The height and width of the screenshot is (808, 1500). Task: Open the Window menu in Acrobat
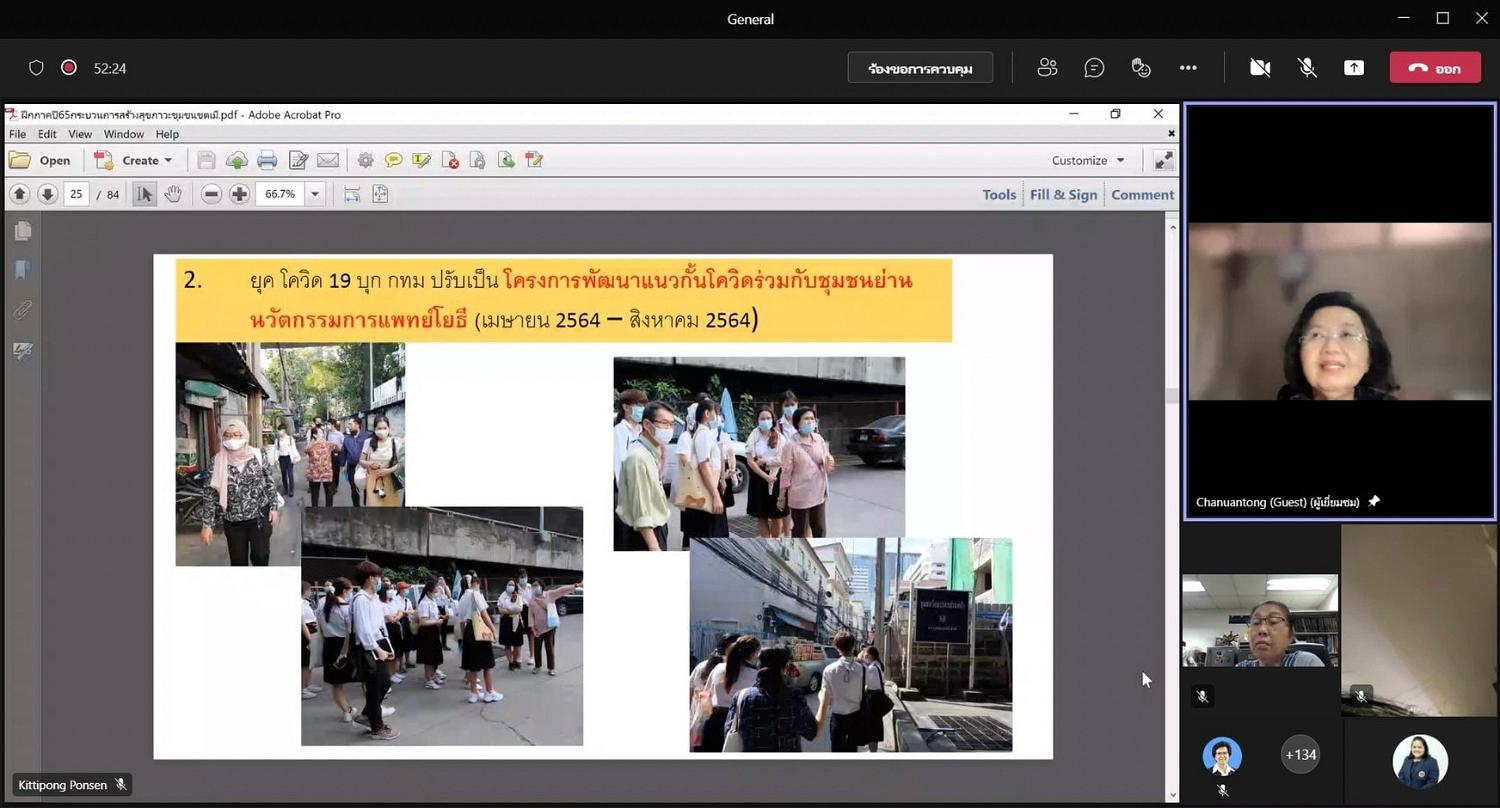124,134
